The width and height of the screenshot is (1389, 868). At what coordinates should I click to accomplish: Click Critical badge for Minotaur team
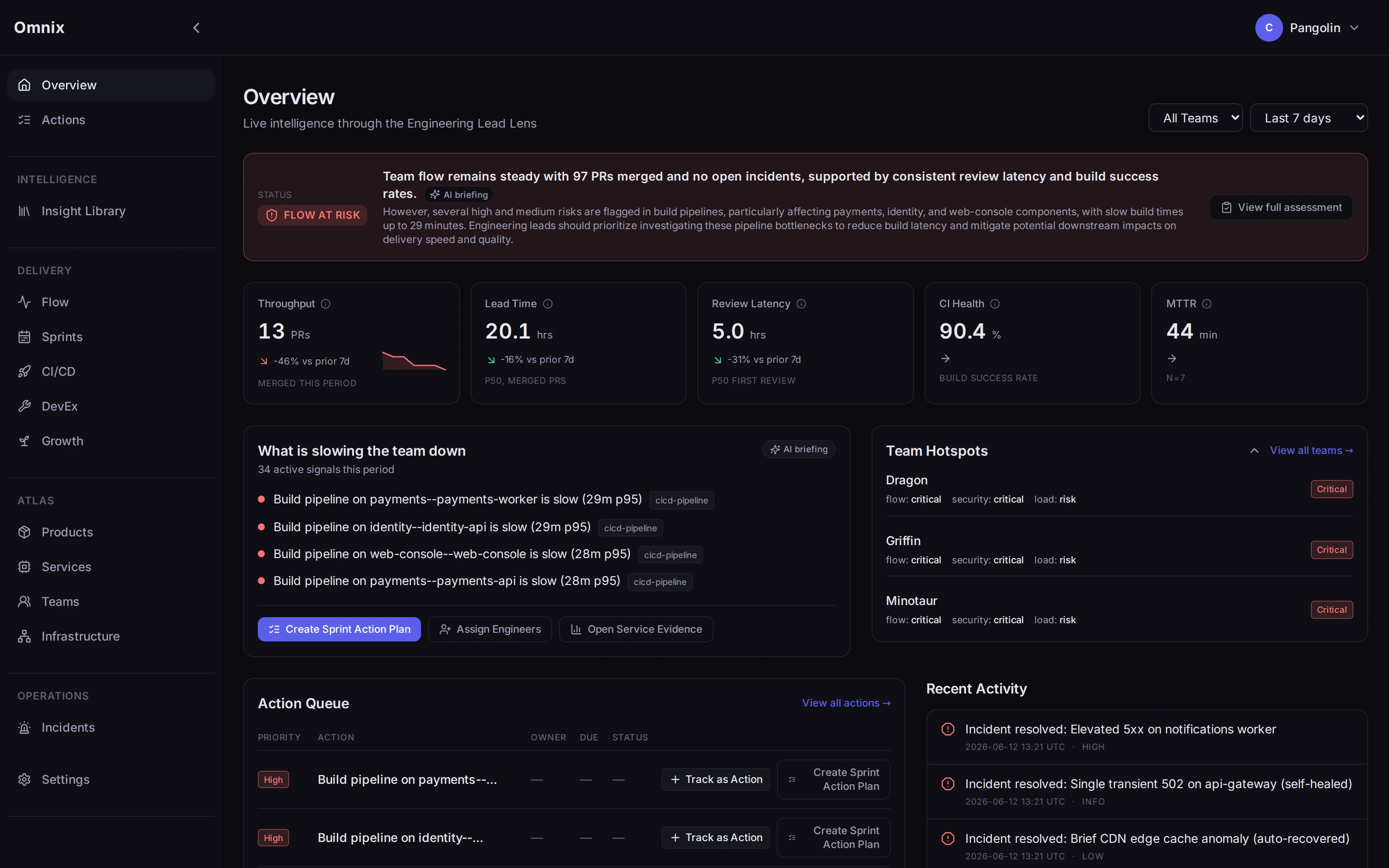click(1332, 610)
